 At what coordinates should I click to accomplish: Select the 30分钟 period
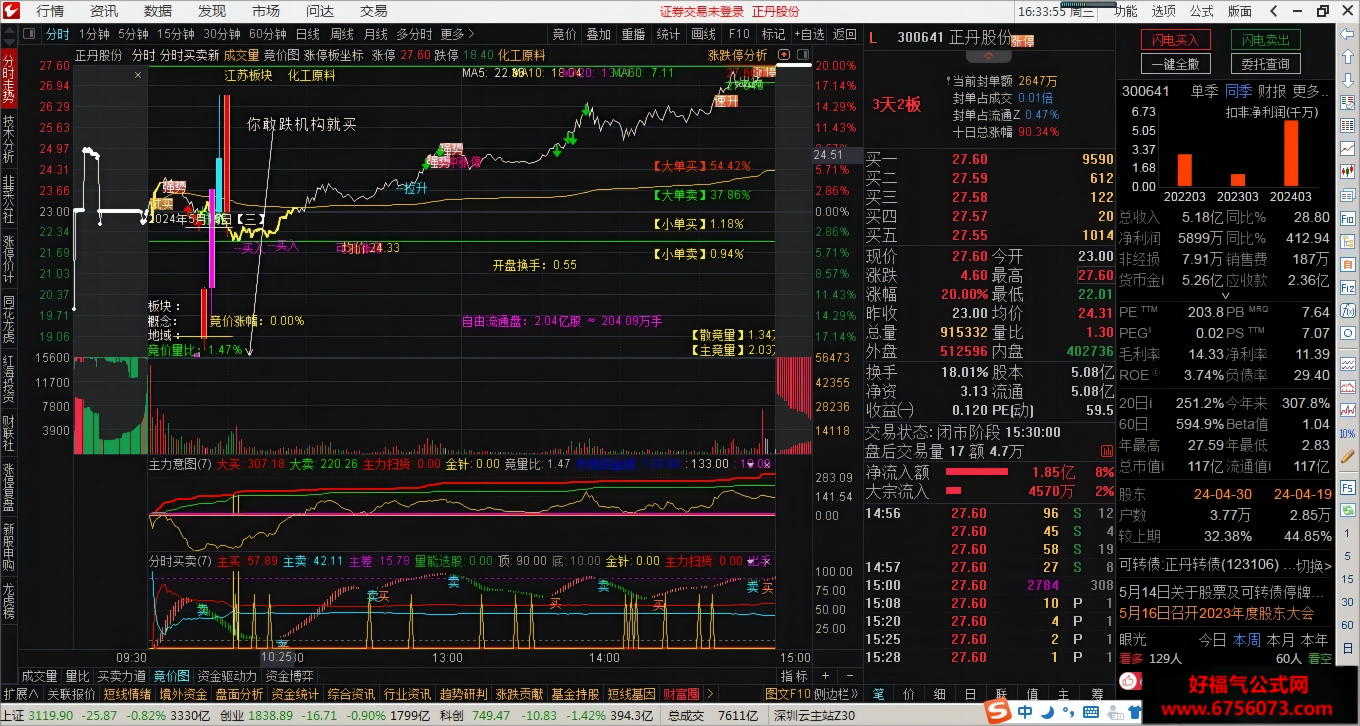(222, 34)
